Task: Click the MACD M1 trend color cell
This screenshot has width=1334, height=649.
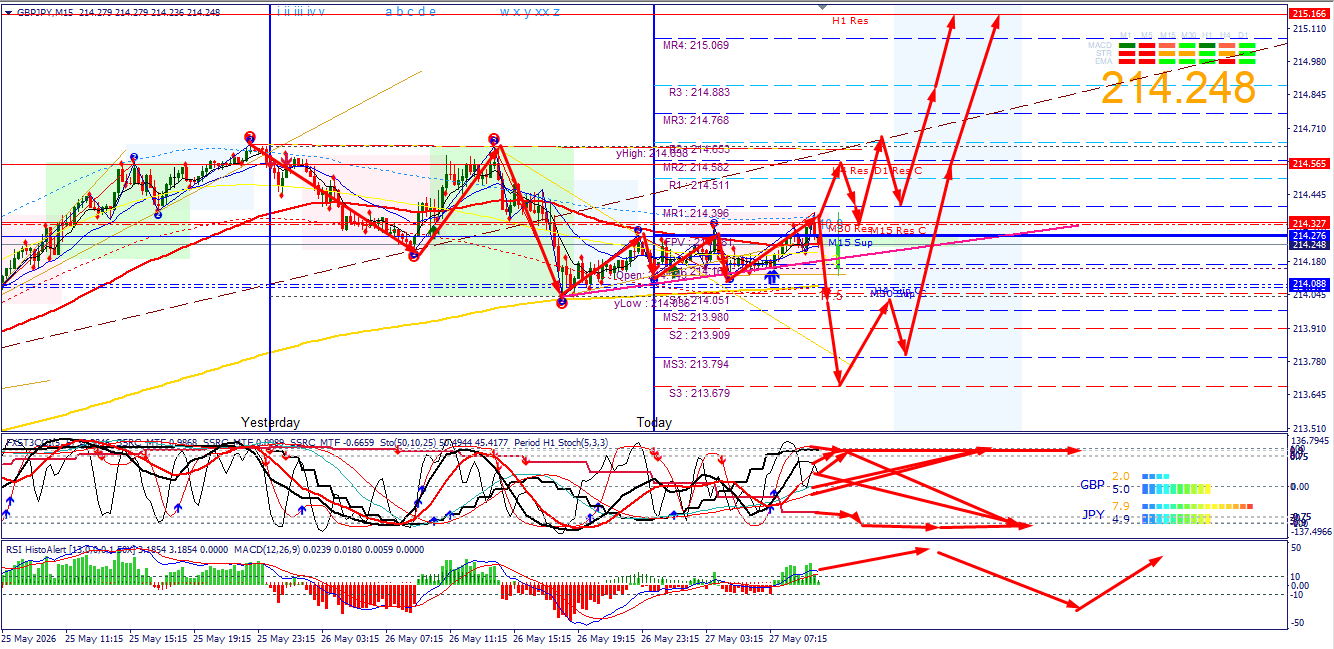Action: point(1127,45)
